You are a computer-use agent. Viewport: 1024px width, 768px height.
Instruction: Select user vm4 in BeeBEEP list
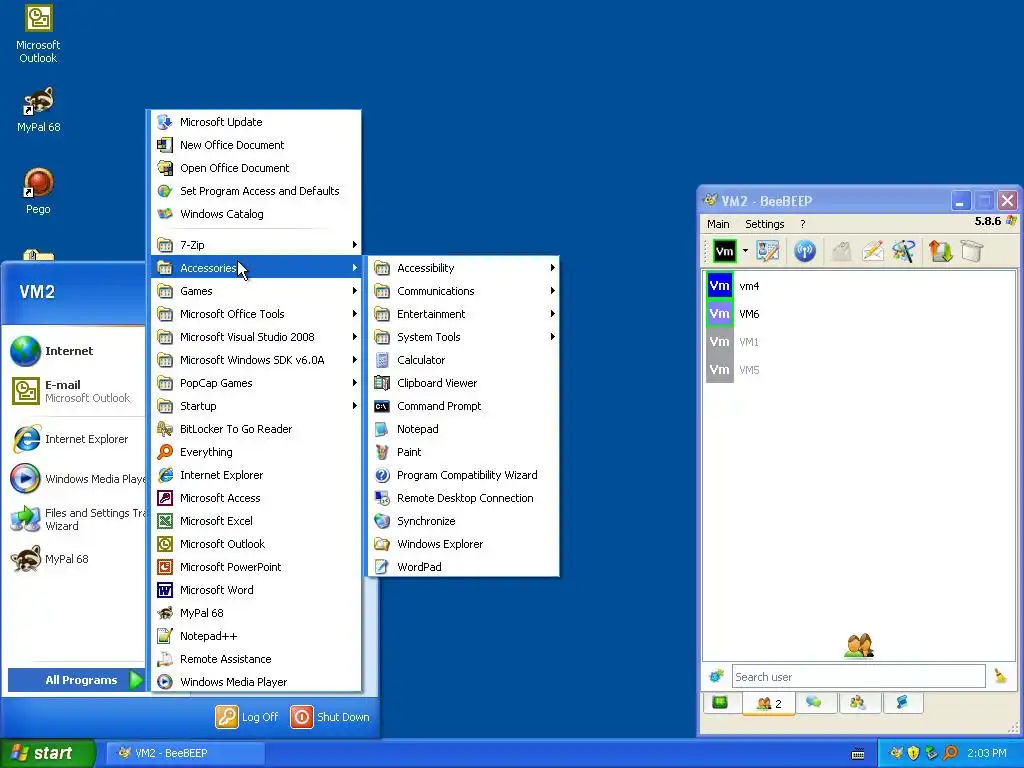pyautogui.click(x=859, y=286)
